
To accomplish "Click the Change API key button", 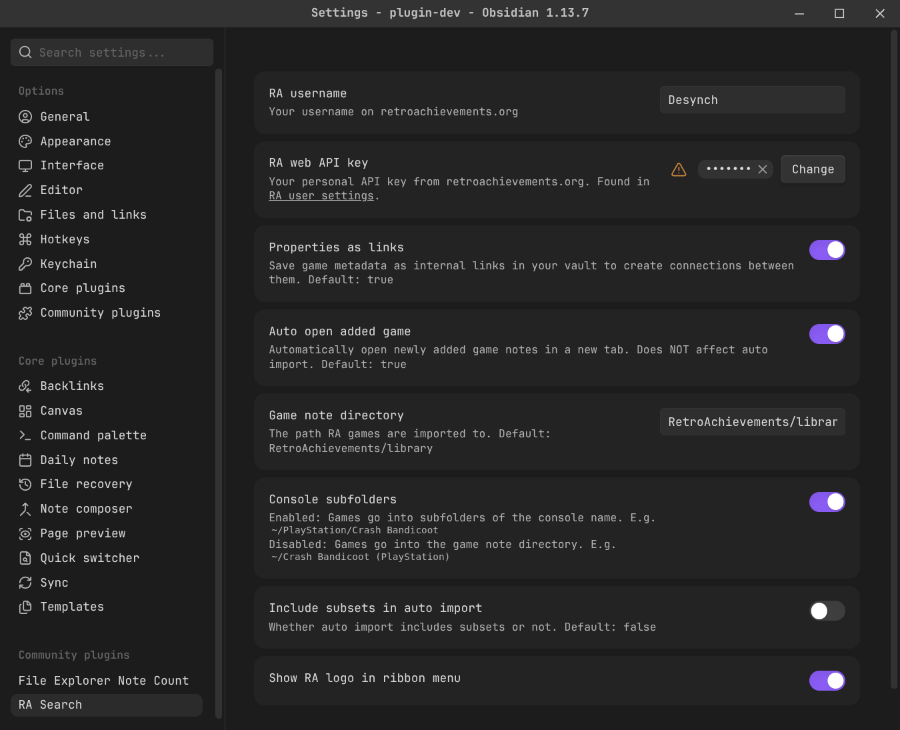I will (813, 169).
